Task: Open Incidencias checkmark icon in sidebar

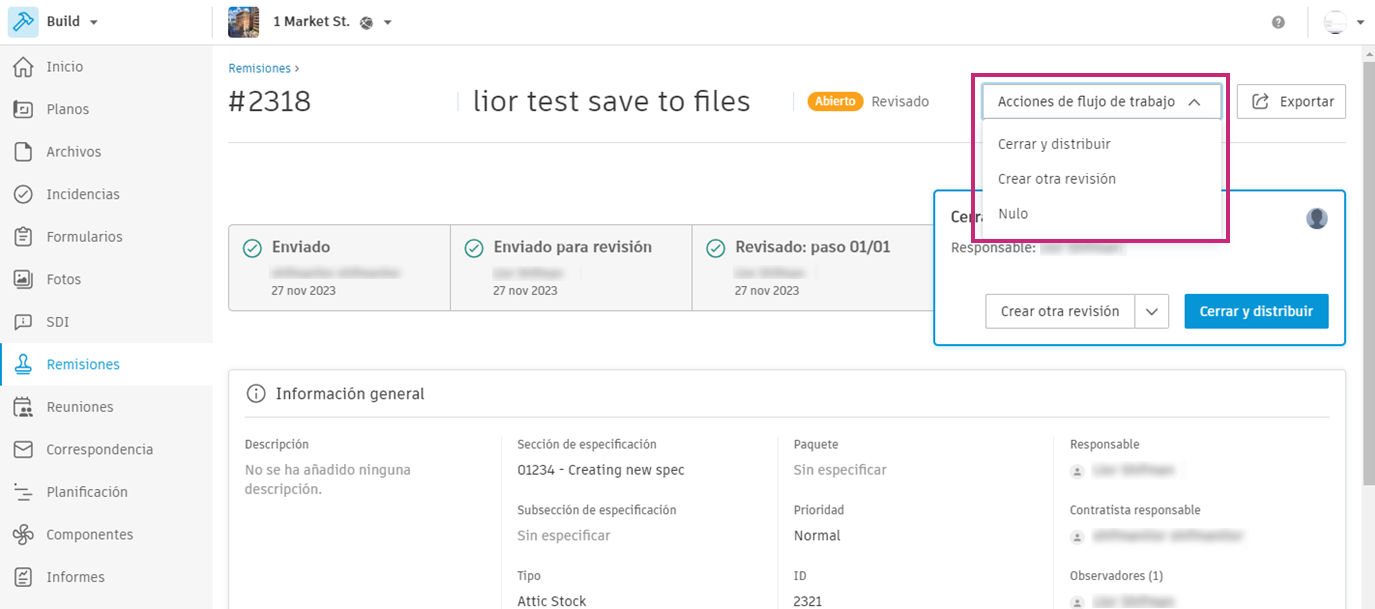Action: point(23,195)
